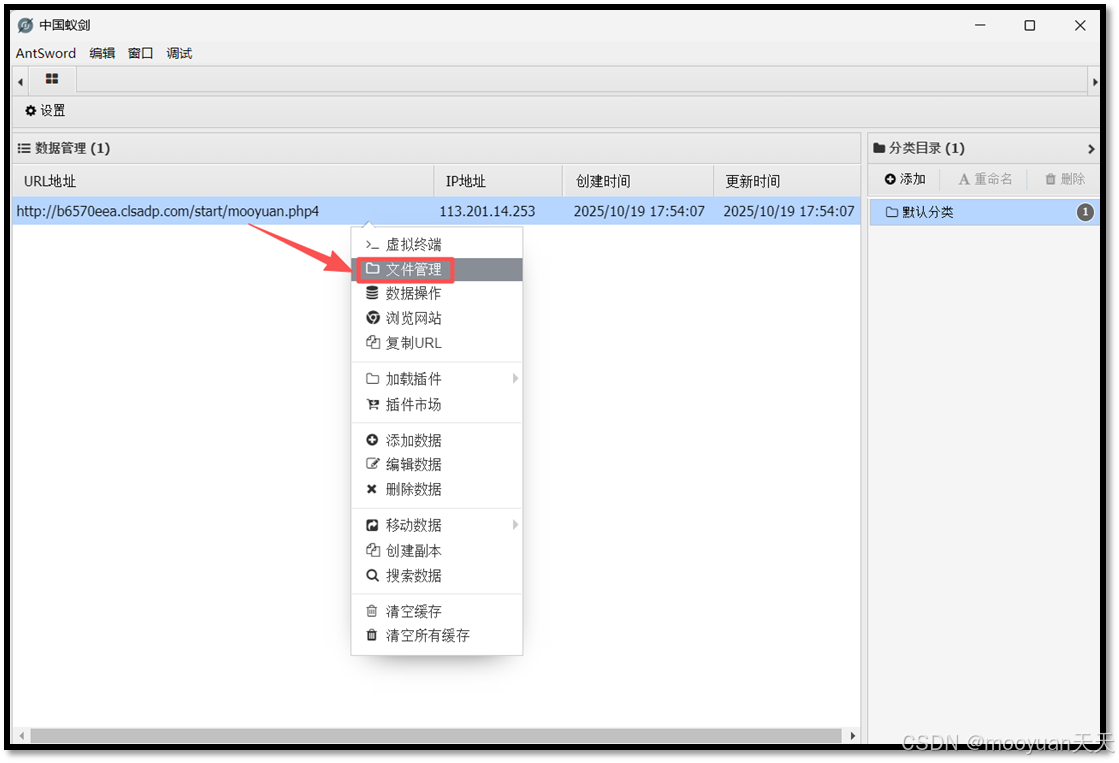Click the plus icon in 添加 button
The width and height of the screenshot is (1119, 763).
pos(890,179)
